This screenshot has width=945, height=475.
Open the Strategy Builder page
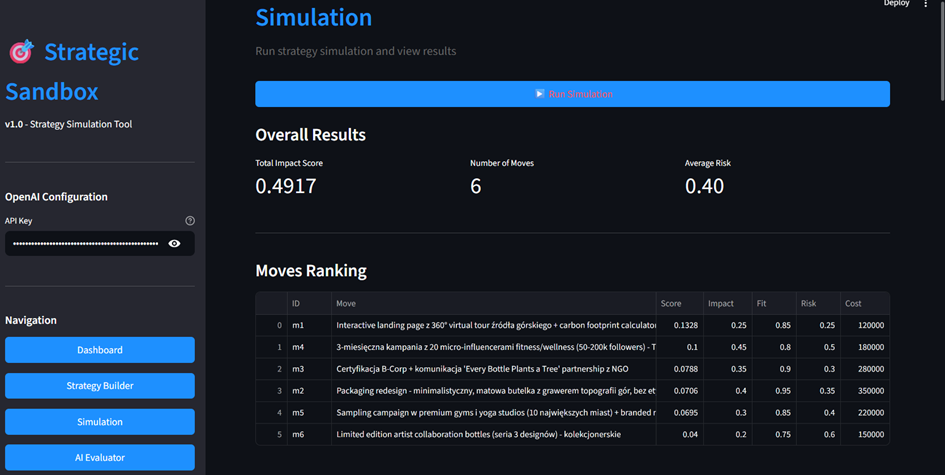click(x=100, y=386)
